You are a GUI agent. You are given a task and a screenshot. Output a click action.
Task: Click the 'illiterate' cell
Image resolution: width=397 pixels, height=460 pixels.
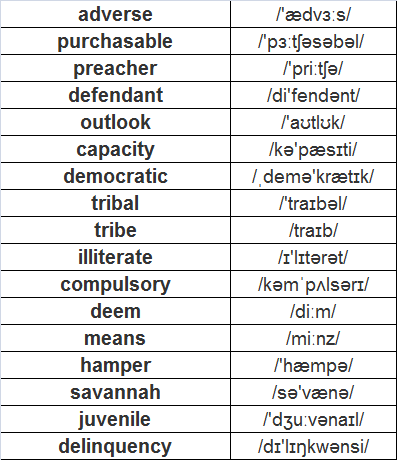[x=115, y=257]
